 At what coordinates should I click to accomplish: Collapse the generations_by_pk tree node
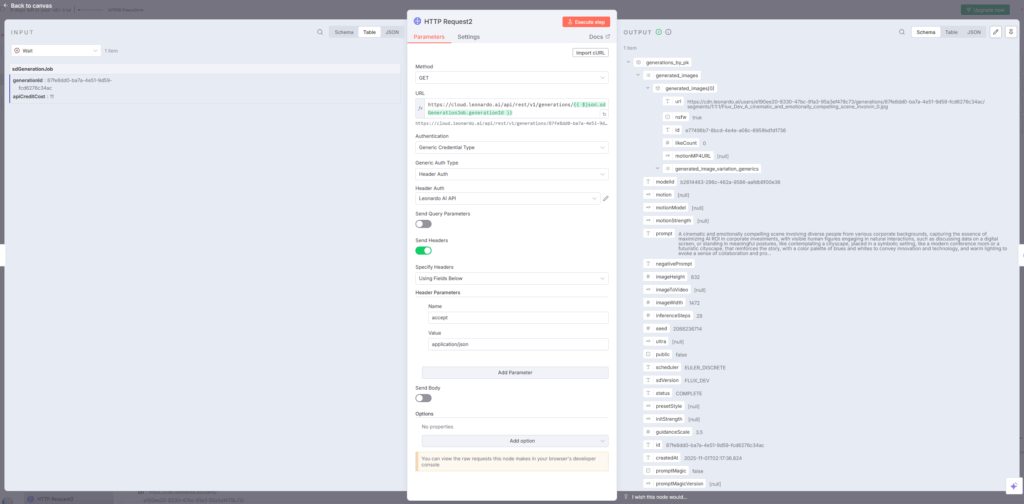[x=628, y=62]
